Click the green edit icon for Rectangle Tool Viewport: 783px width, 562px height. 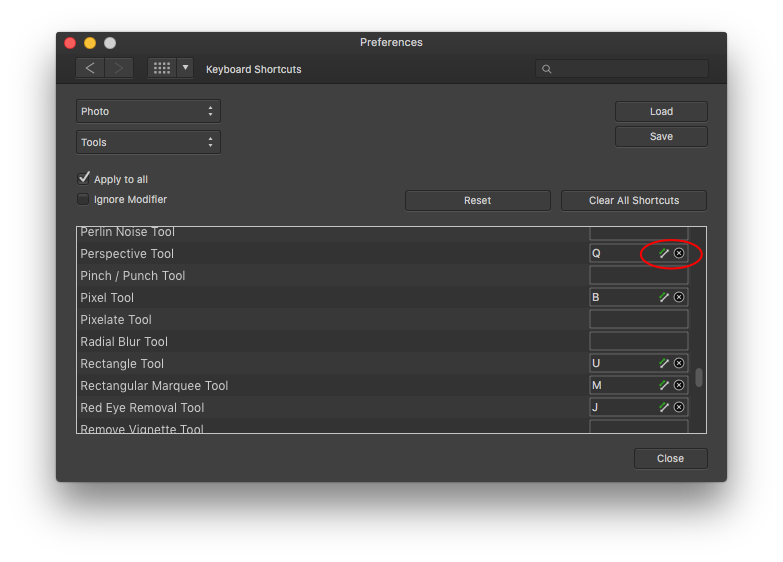tap(664, 363)
